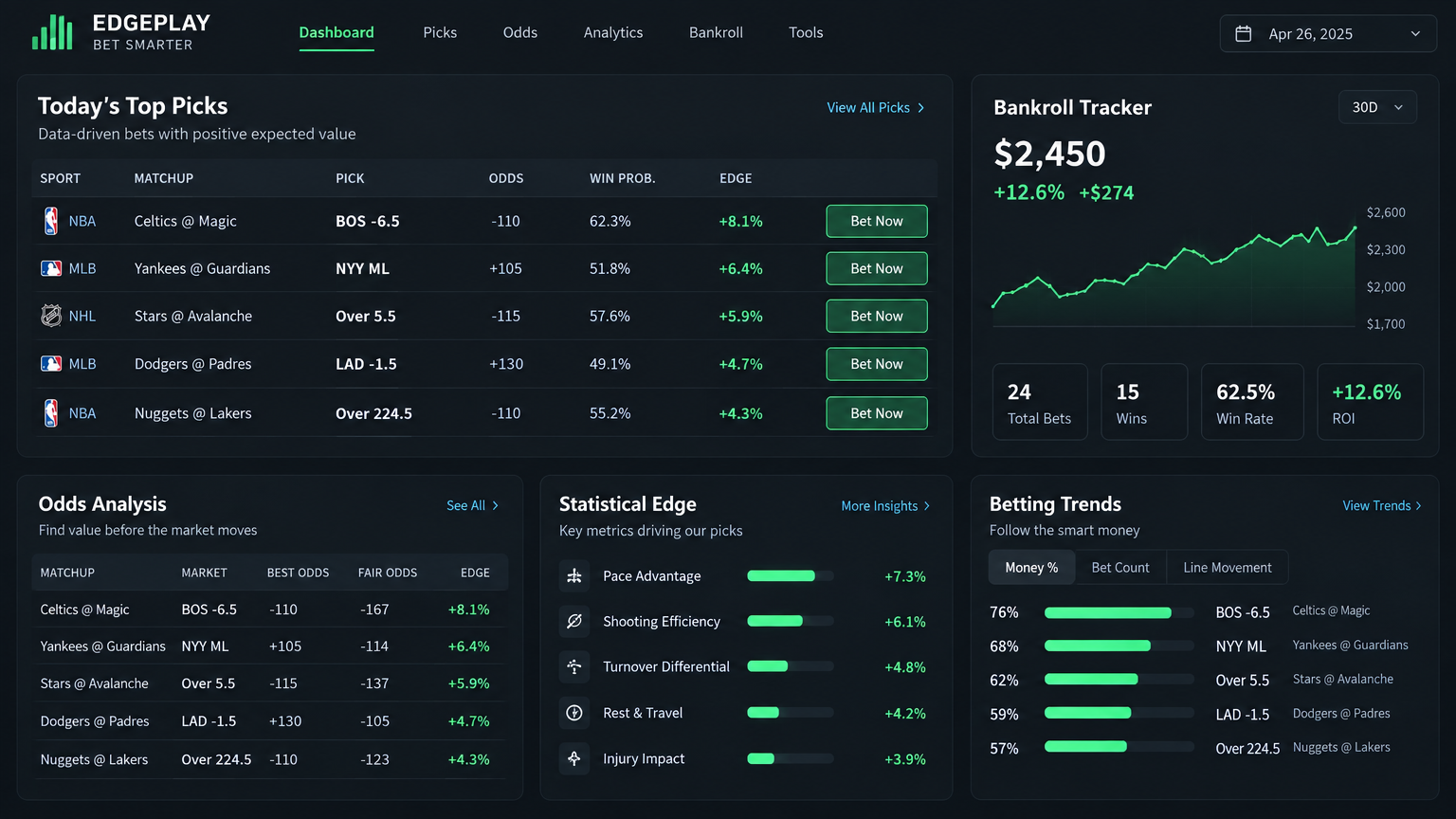Image resolution: width=1456 pixels, height=819 pixels.
Task: Click the EdgePlay bar chart logo
Action: click(52, 32)
